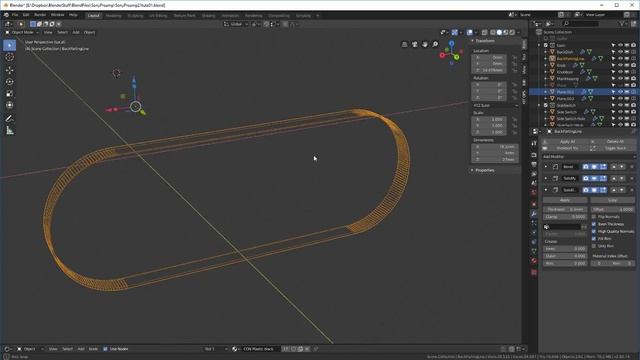Open the Slot 1 material dropdown
Image resolution: width=640 pixels, height=360 pixels.
click(216, 349)
